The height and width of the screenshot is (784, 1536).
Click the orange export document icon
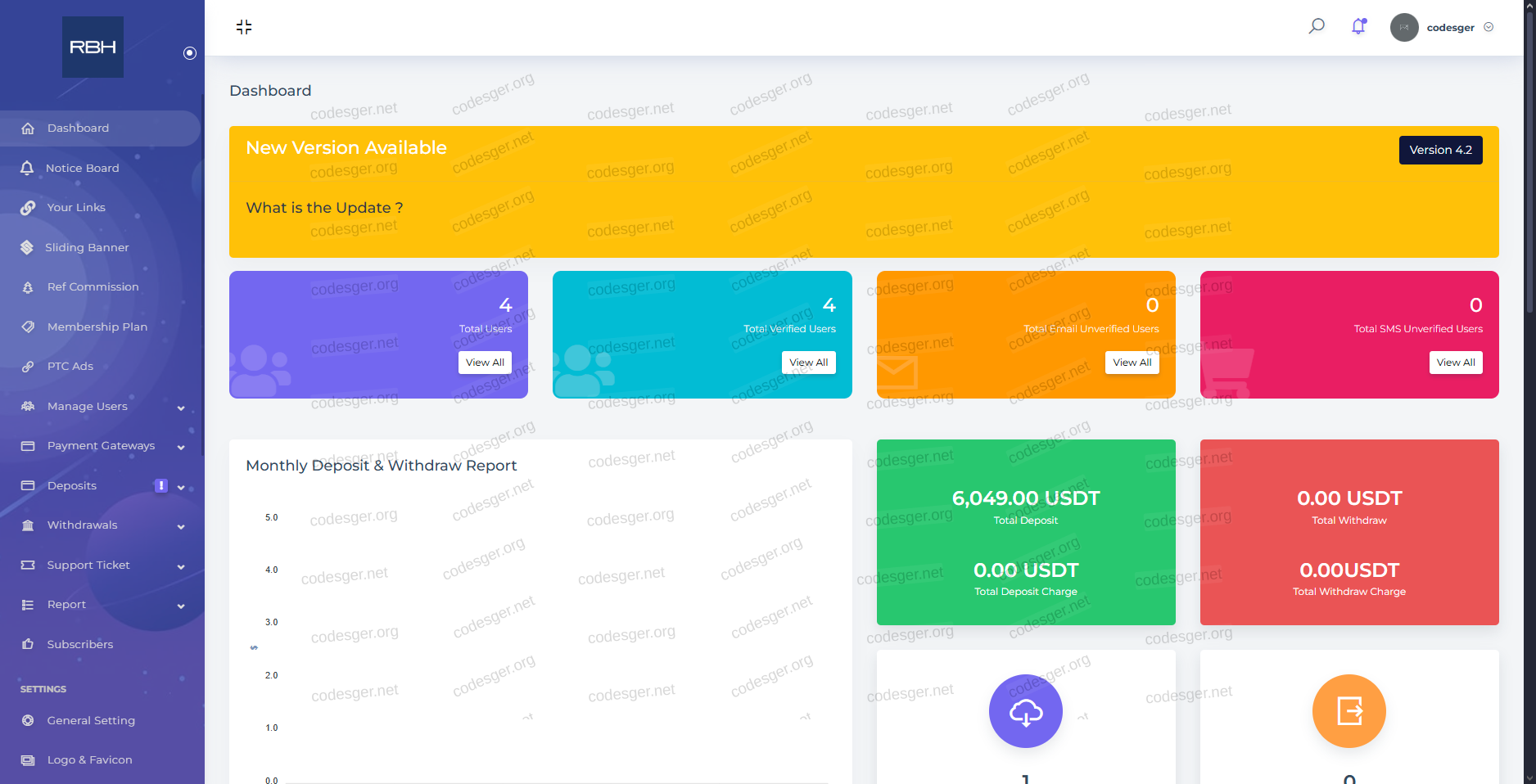pos(1349,711)
